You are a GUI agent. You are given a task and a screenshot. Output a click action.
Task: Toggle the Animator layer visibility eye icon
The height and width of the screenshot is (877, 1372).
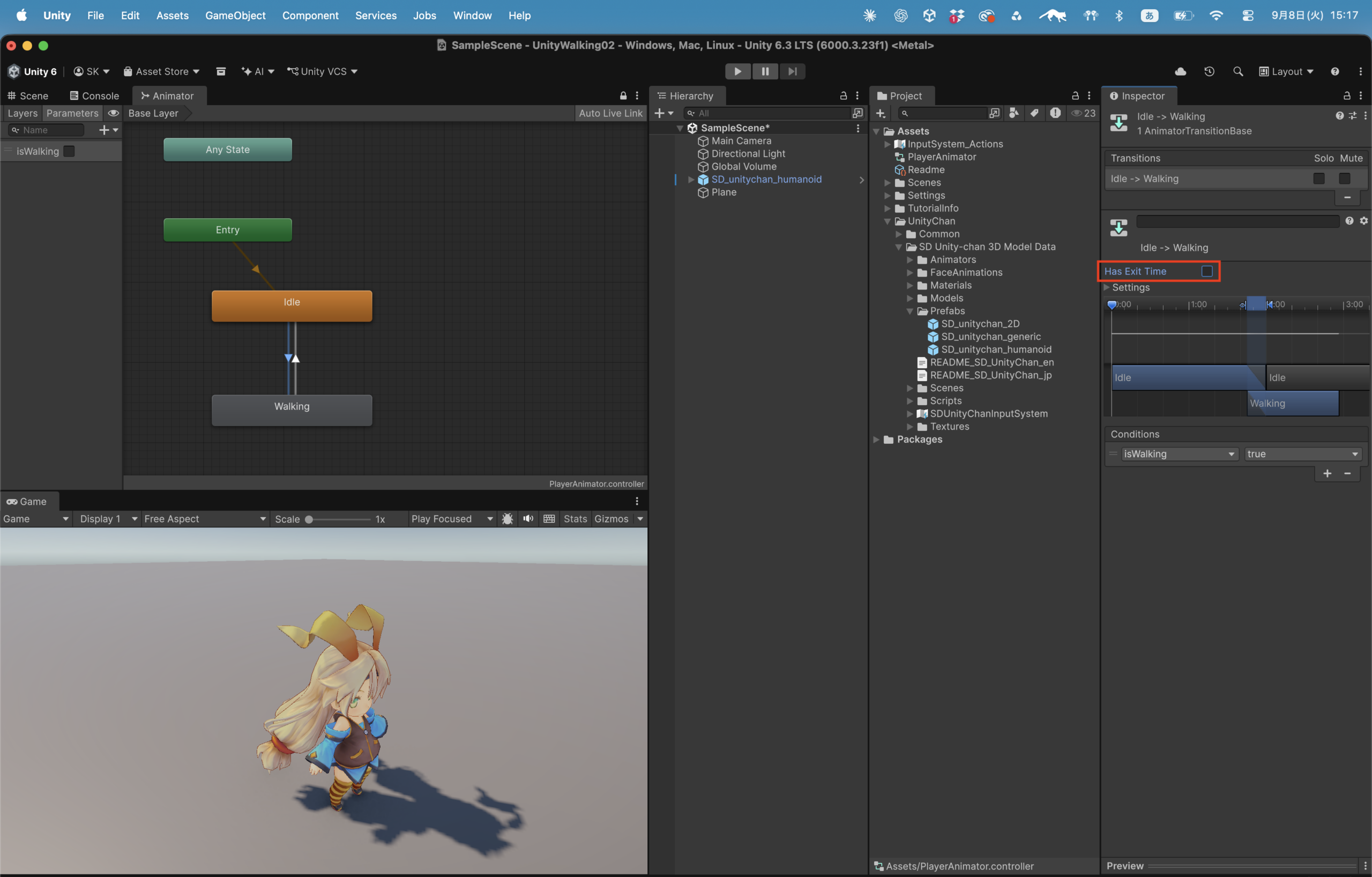tap(114, 113)
